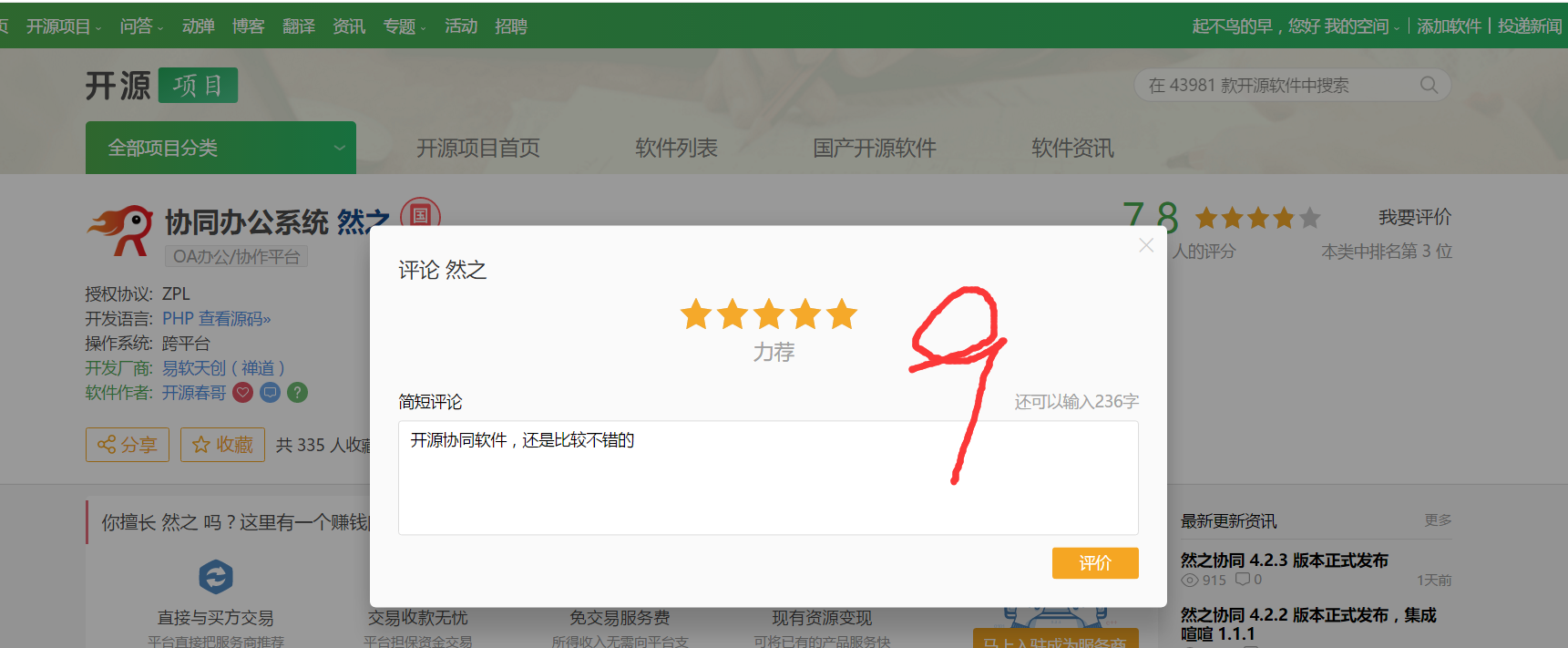
Task: Go to 动弹 in top navigation
Action: tap(198, 26)
